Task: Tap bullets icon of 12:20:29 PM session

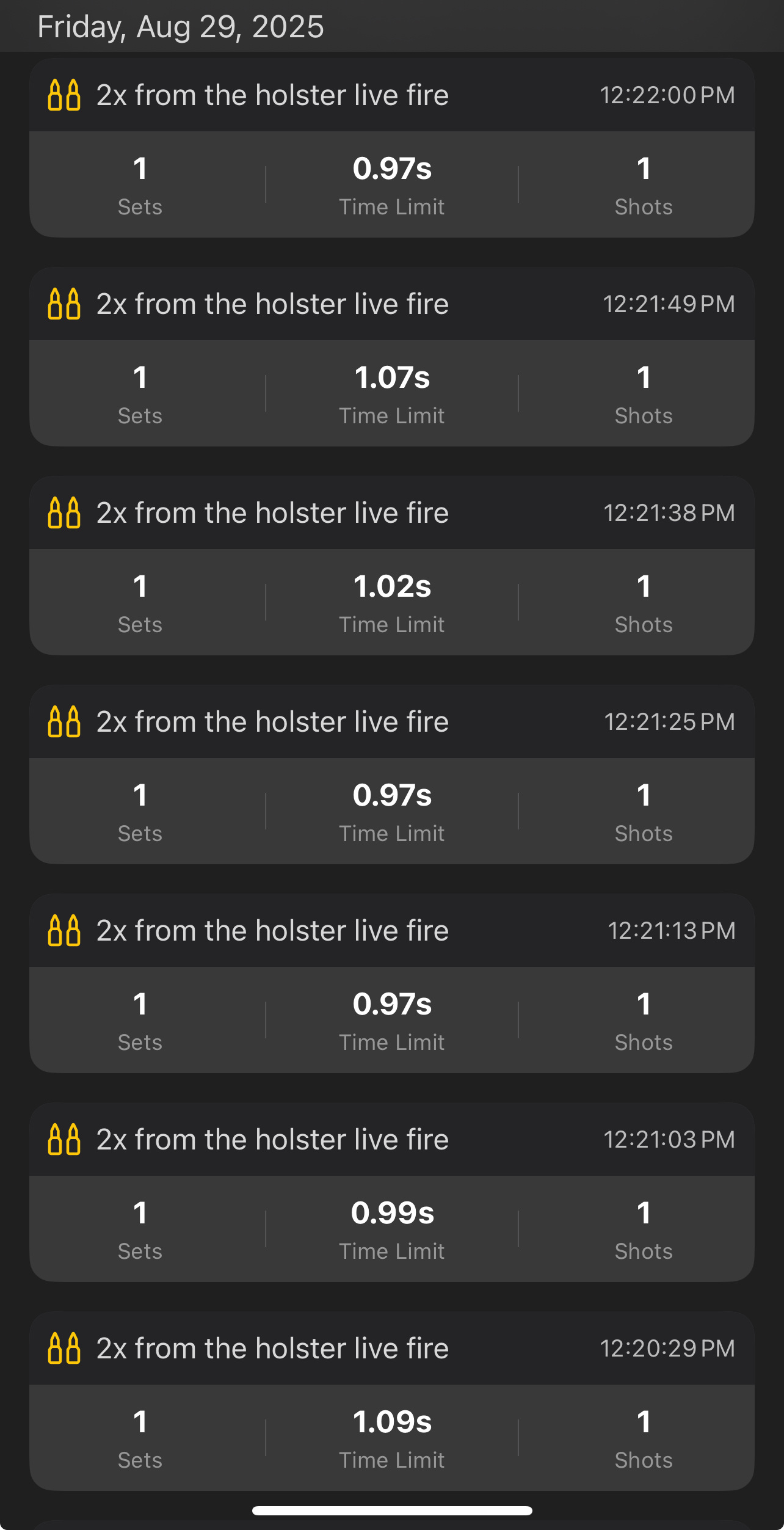Action: point(64,1349)
